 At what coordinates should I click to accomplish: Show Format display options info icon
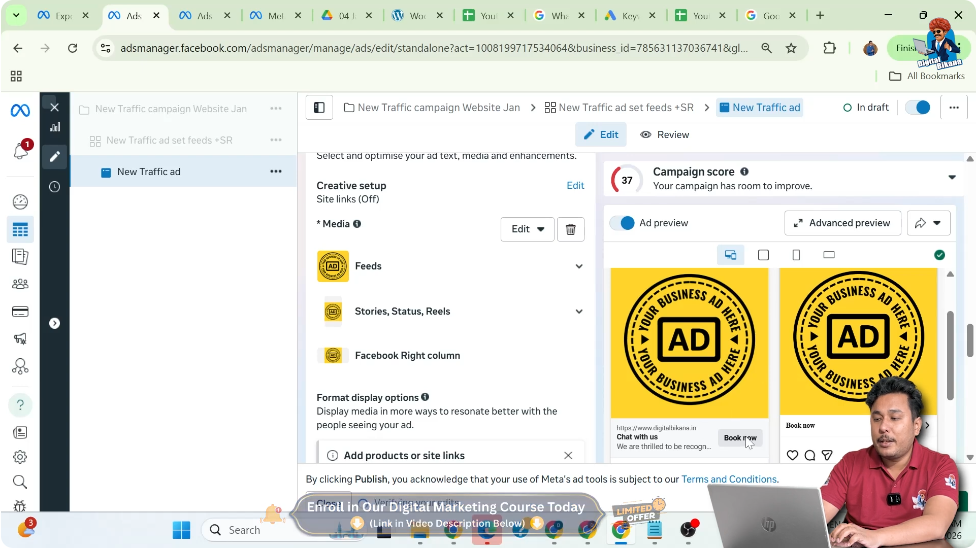pos(425,397)
